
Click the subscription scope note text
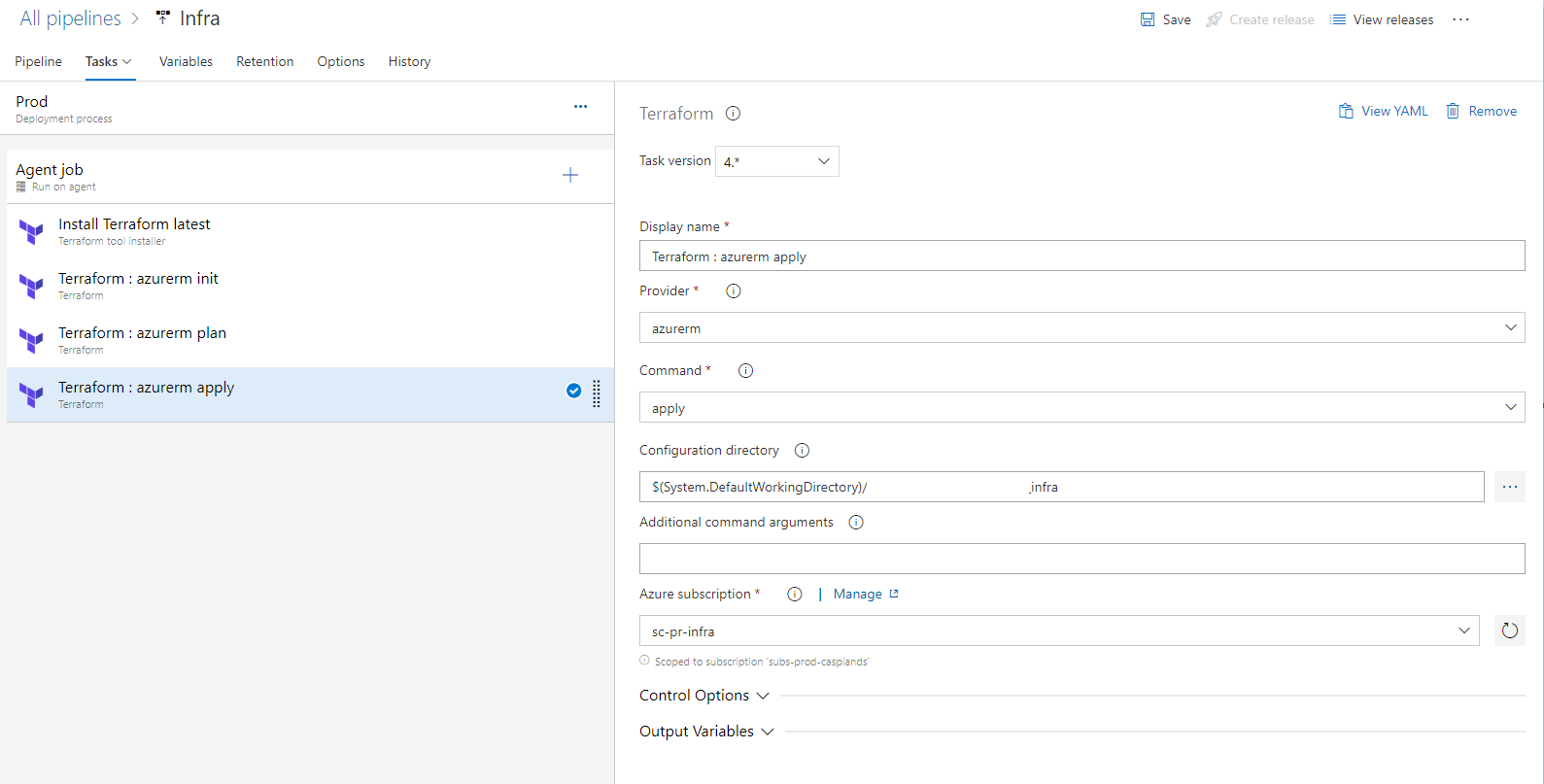761,662
